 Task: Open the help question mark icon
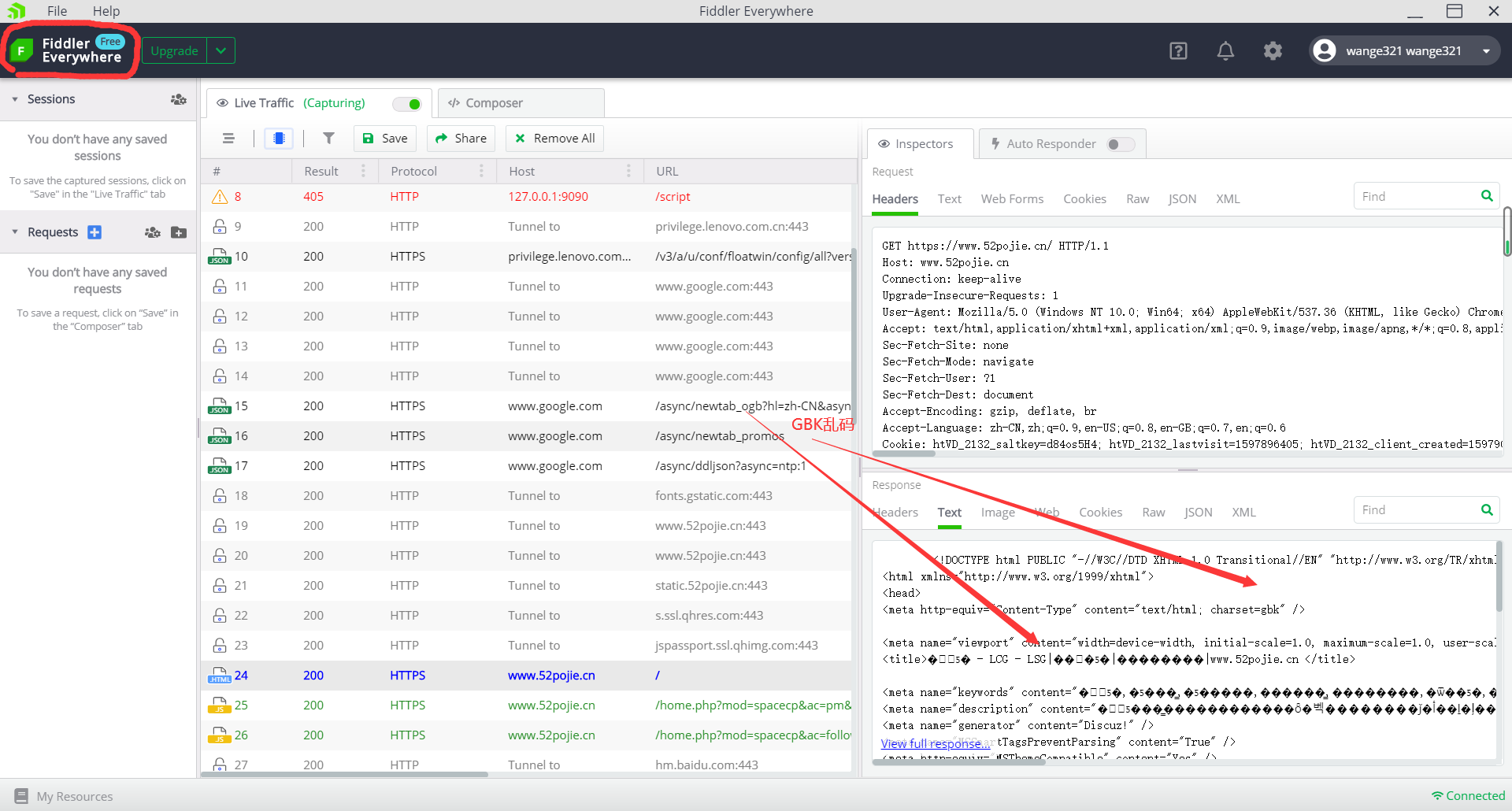tap(1178, 51)
